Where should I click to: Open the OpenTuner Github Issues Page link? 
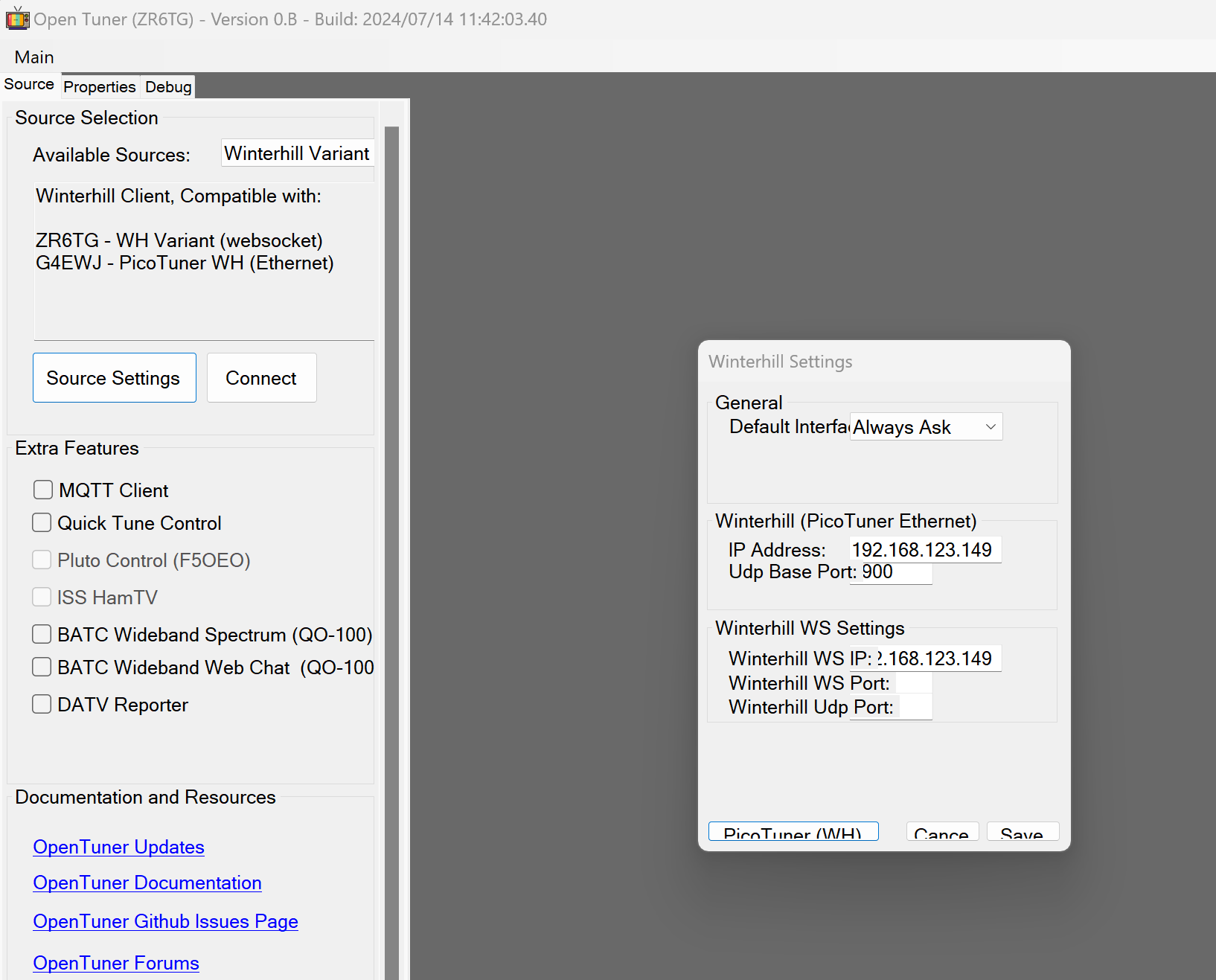165,921
